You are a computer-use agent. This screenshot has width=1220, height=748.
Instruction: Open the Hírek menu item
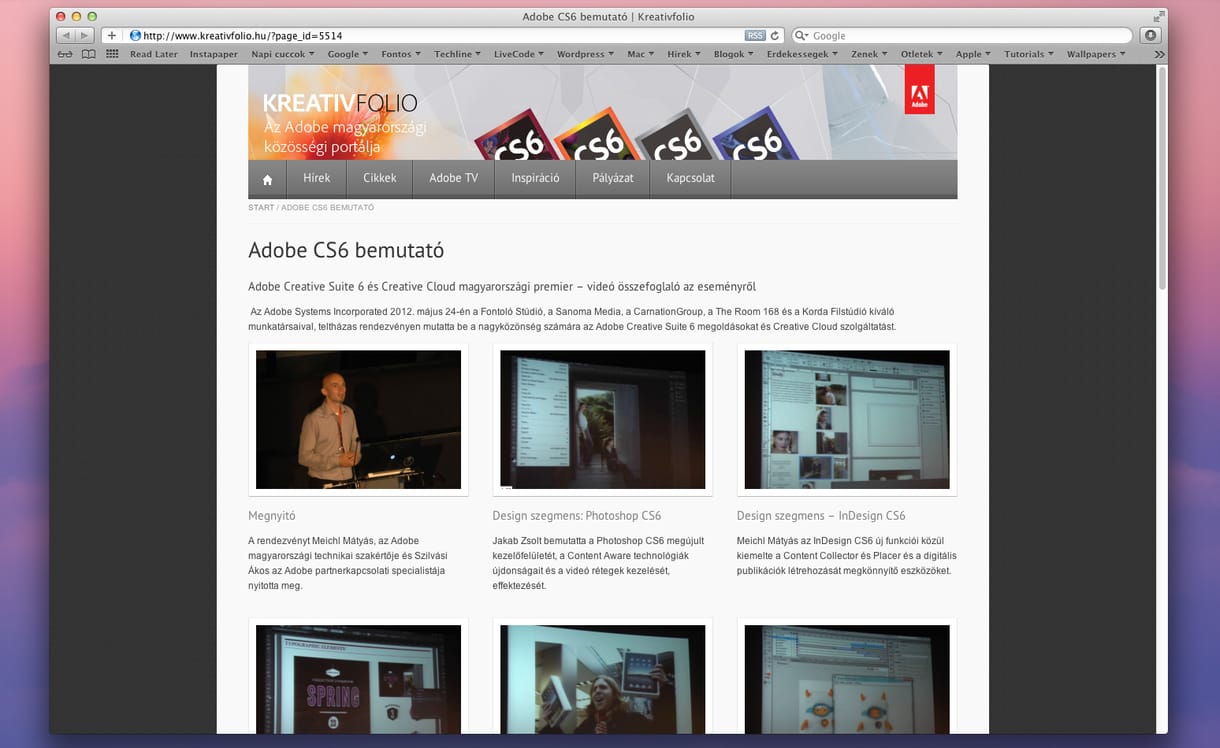(x=317, y=179)
